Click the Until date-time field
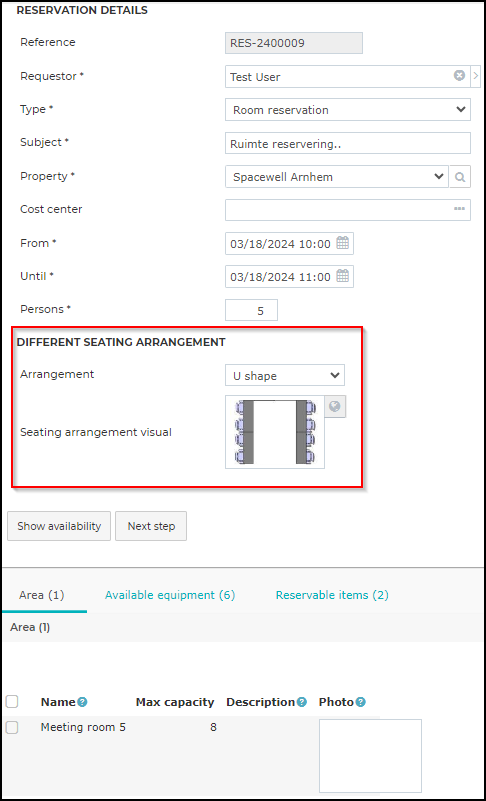Viewport: 486px width, 801px height. [x=289, y=277]
